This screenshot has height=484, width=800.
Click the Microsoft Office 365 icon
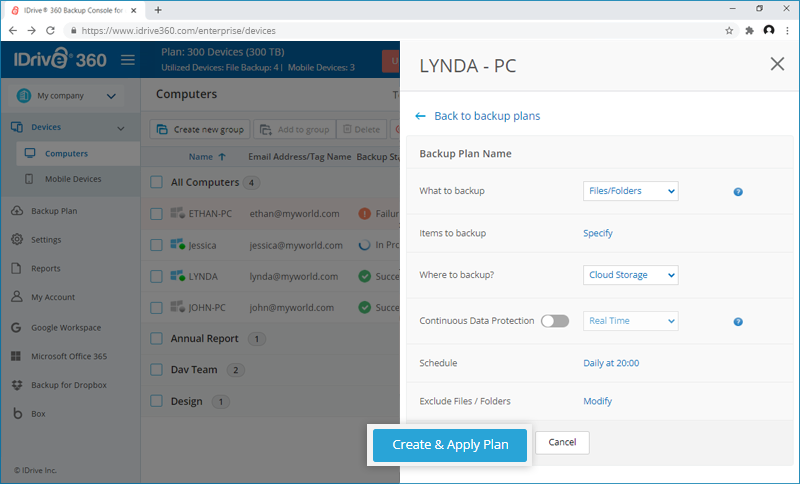click(16, 356)
